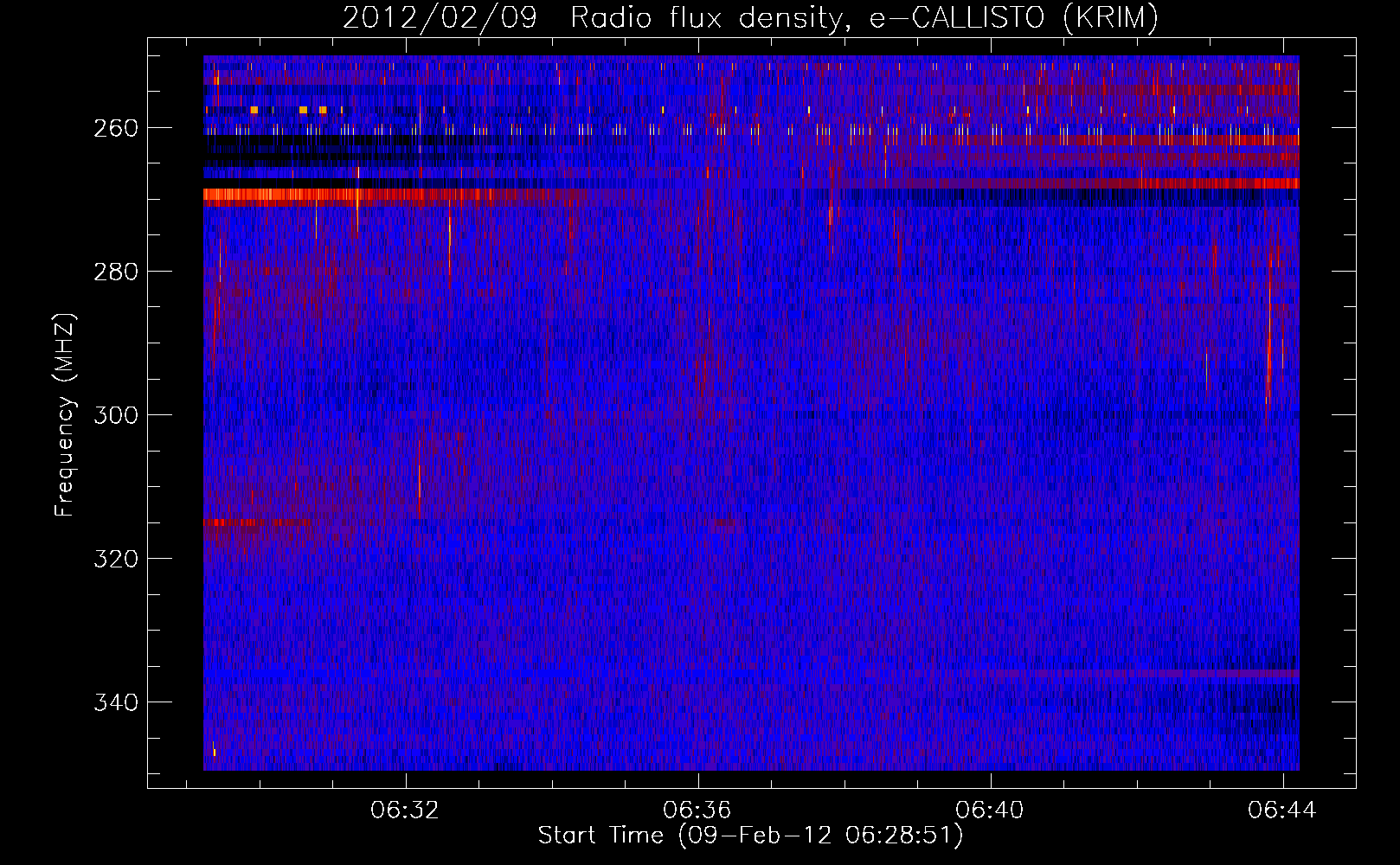This screenshot has width=1400, height=865.
Task: Click the 280 frequency tick label
Action: tap(116, 272)
